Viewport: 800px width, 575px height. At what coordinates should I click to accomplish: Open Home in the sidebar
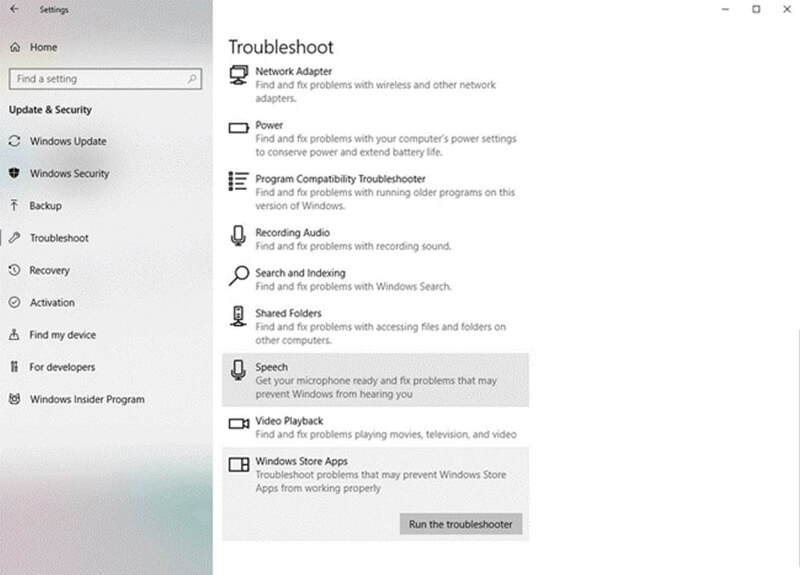tap(43, 47)
